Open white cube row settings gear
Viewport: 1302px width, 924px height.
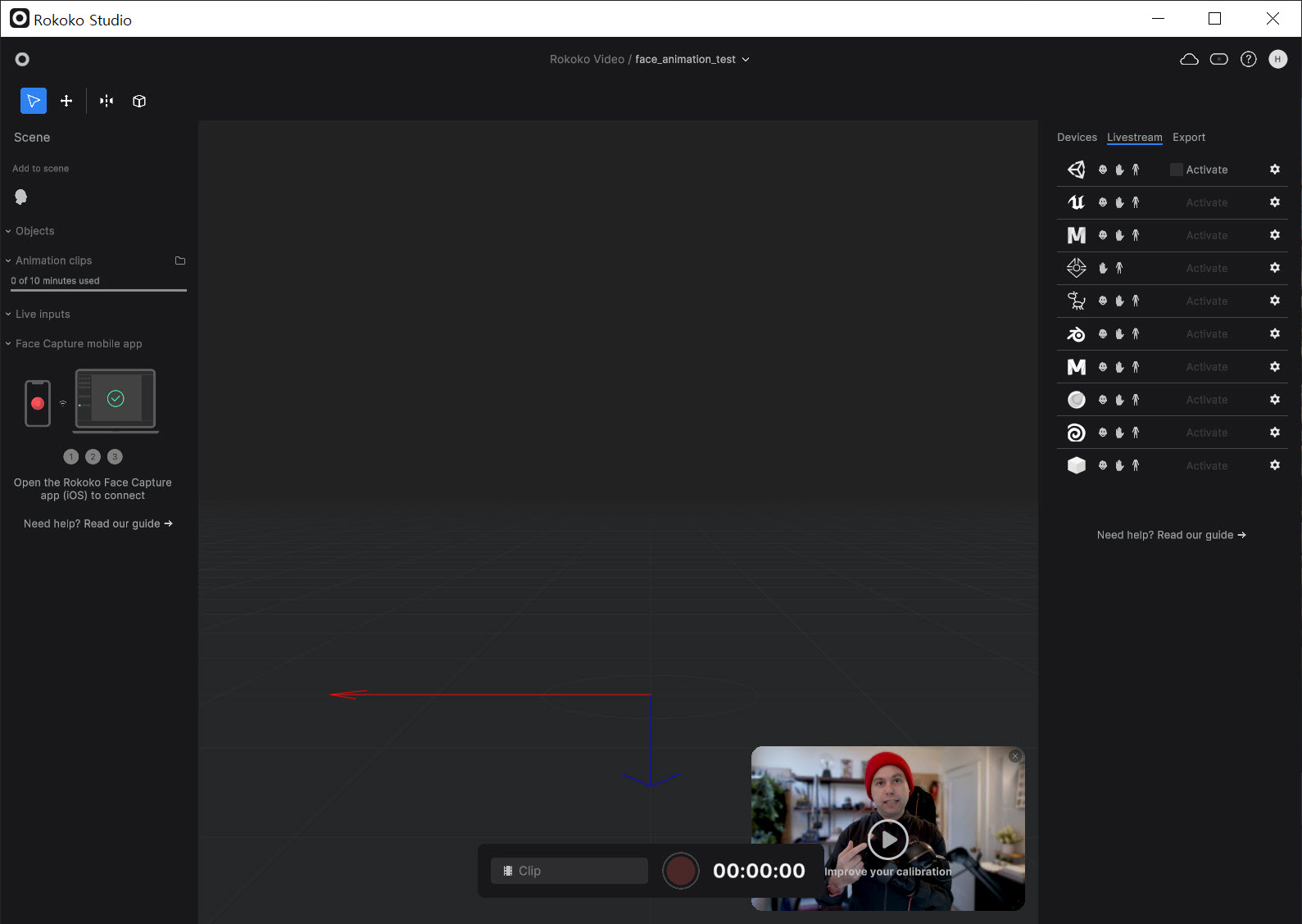click(1275, 464)
